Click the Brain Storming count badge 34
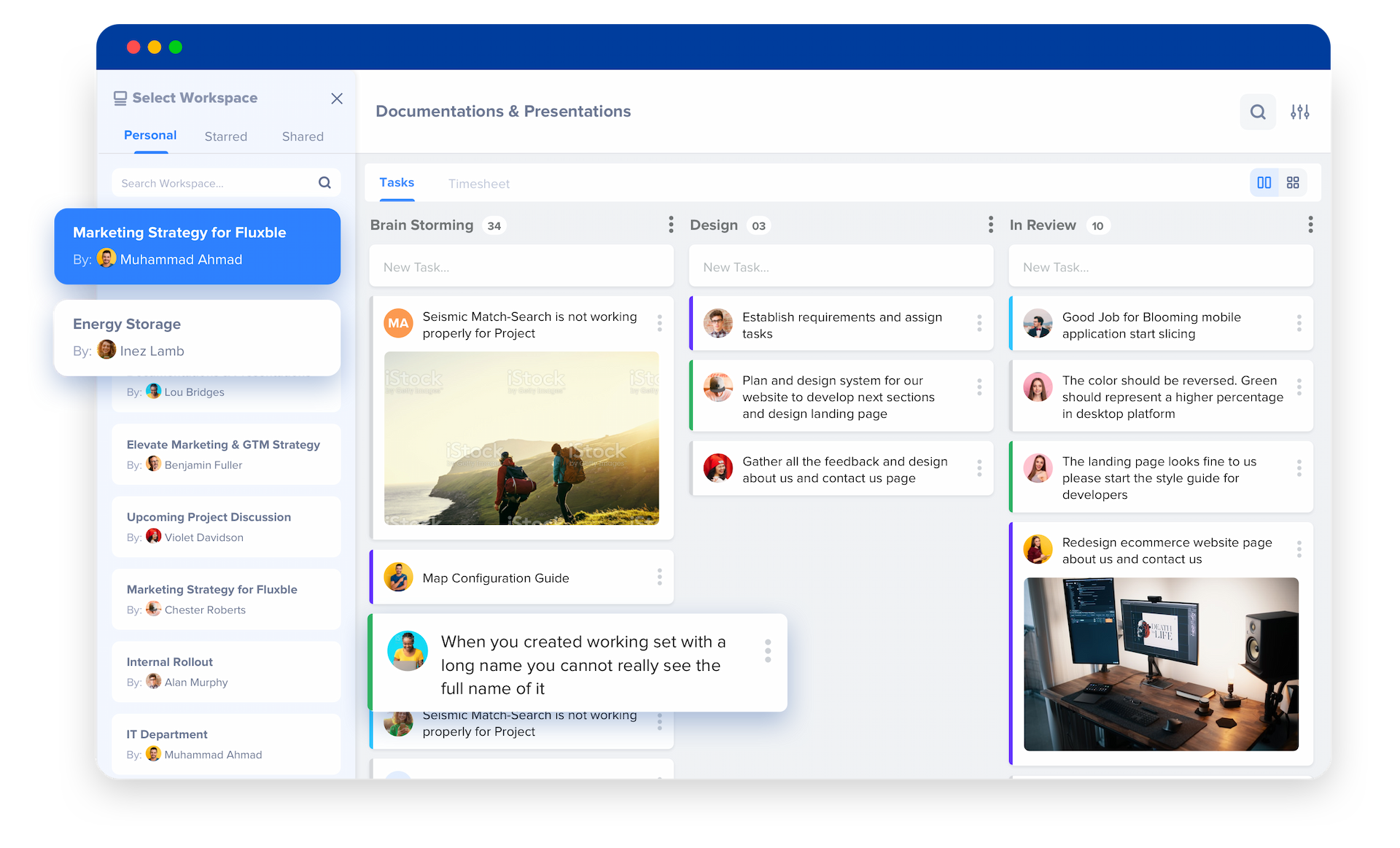This screenshot has height=848, width=1400. [x=494, y=225]
